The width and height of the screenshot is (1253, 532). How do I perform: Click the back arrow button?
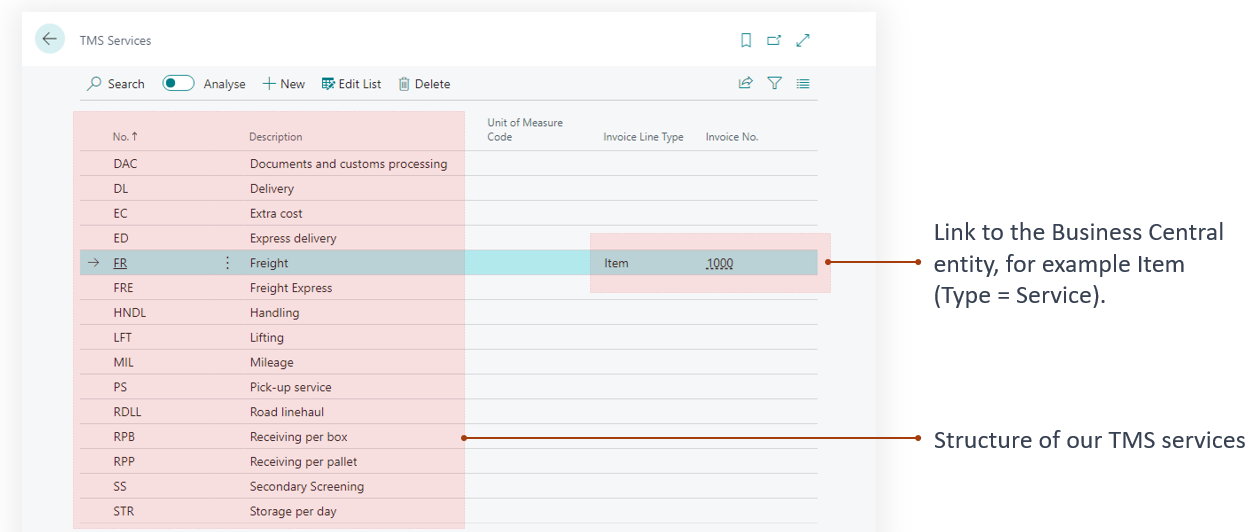[49, 39]
